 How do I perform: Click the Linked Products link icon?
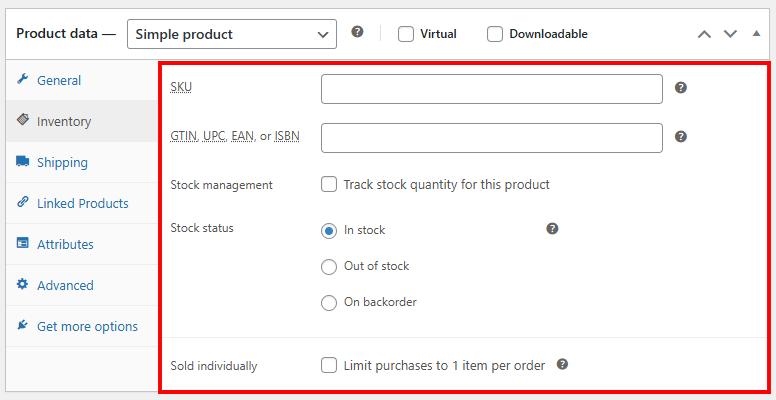coord(23,203)
